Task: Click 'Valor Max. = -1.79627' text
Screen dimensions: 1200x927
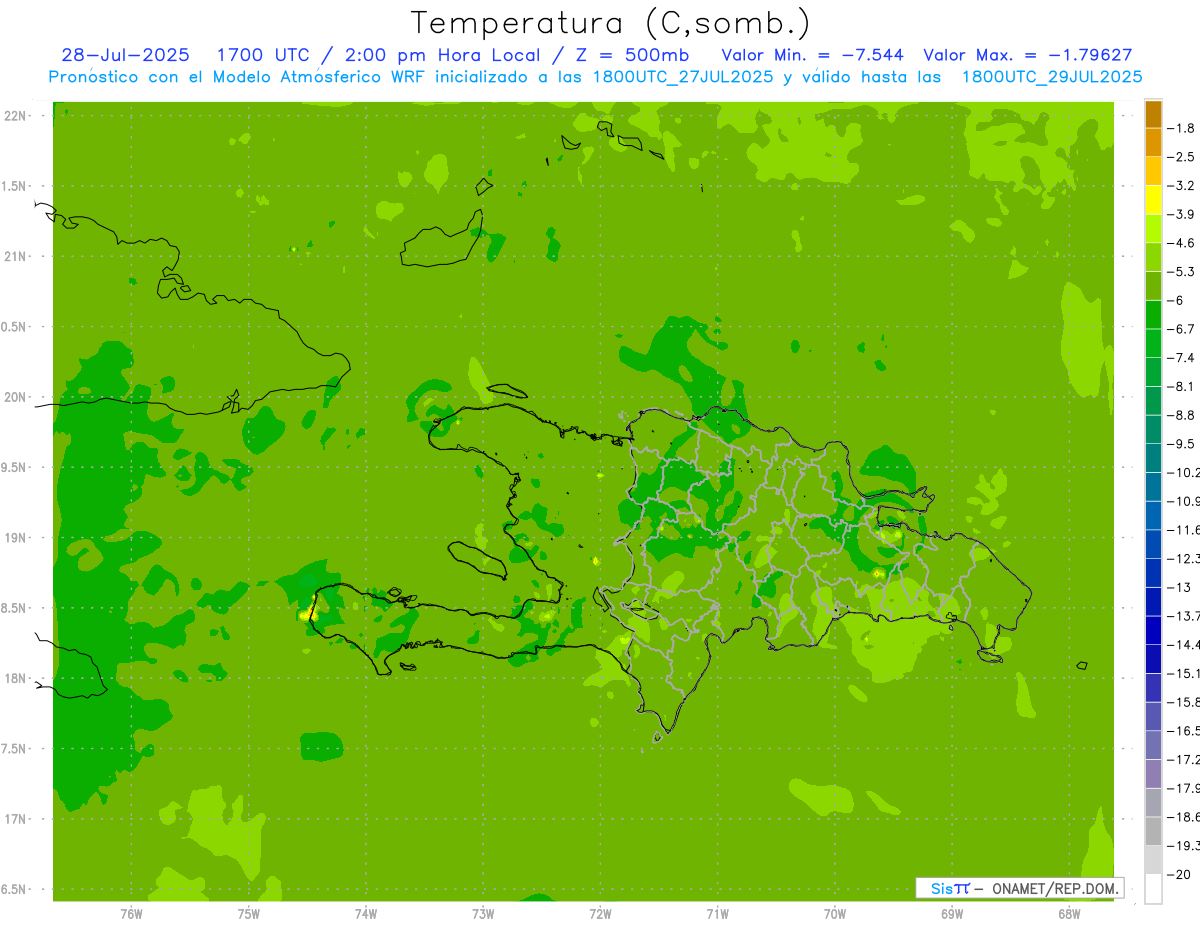Action: pyautogui.click(x=1028, y=55)
